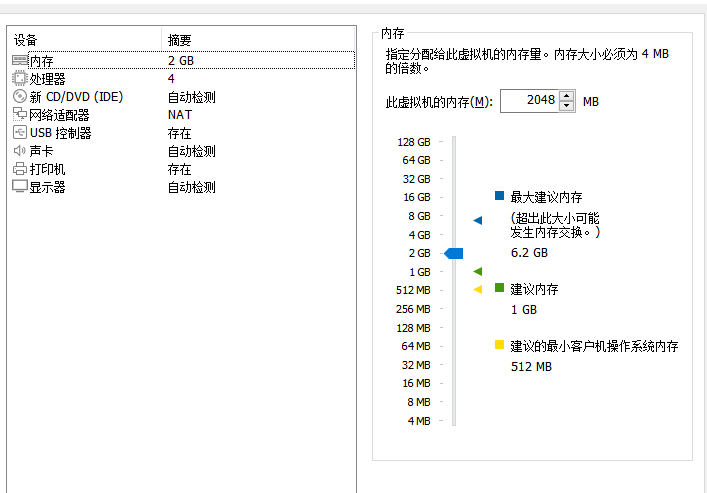Click the 此虚拟机的内存(M) label
This screenshot has height=493, width=707.
click(439, 102)
